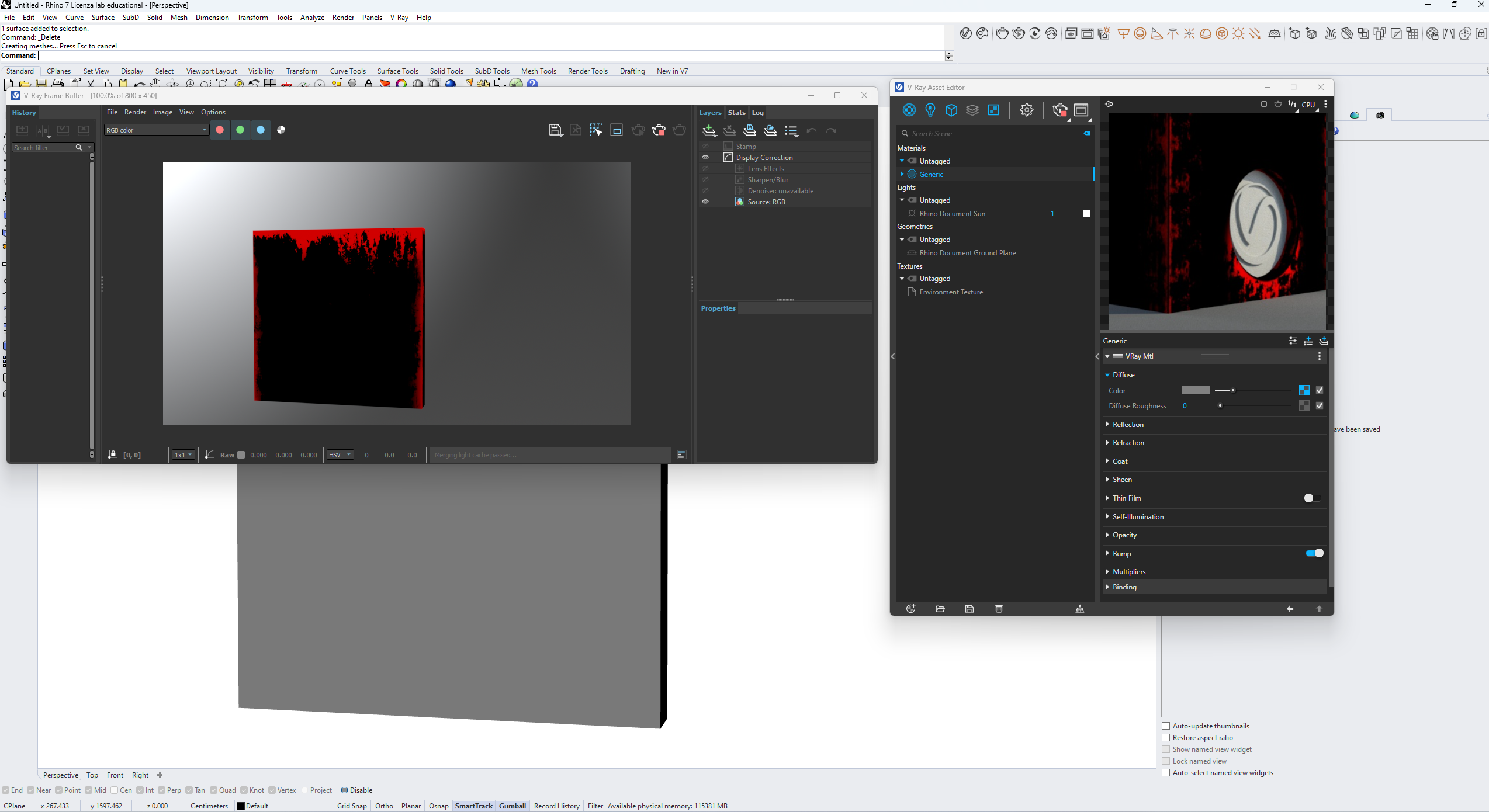Open the Render menu in Frame Buffer
The height and width of the screenshot is (812, 1489).
coord(133,111)
